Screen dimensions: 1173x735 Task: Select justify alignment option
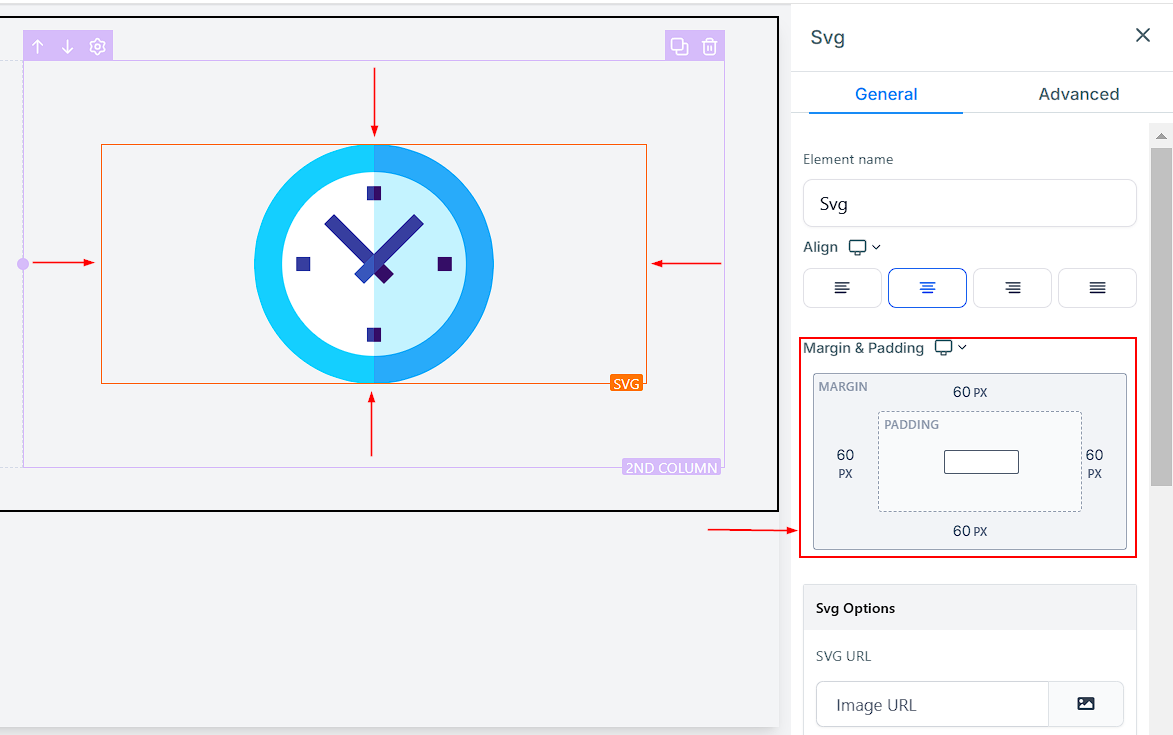[x=1097, y=288]
